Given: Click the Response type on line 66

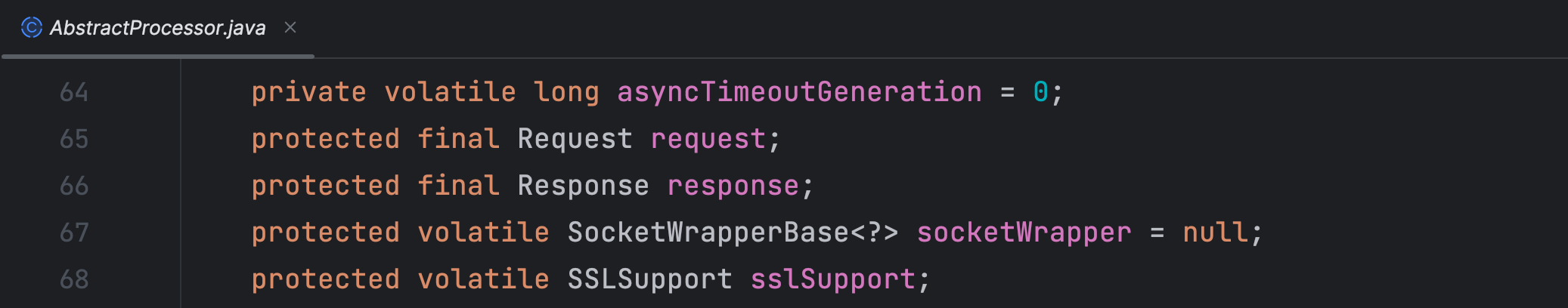Looking at the screenshot, I should pos(583,186).
